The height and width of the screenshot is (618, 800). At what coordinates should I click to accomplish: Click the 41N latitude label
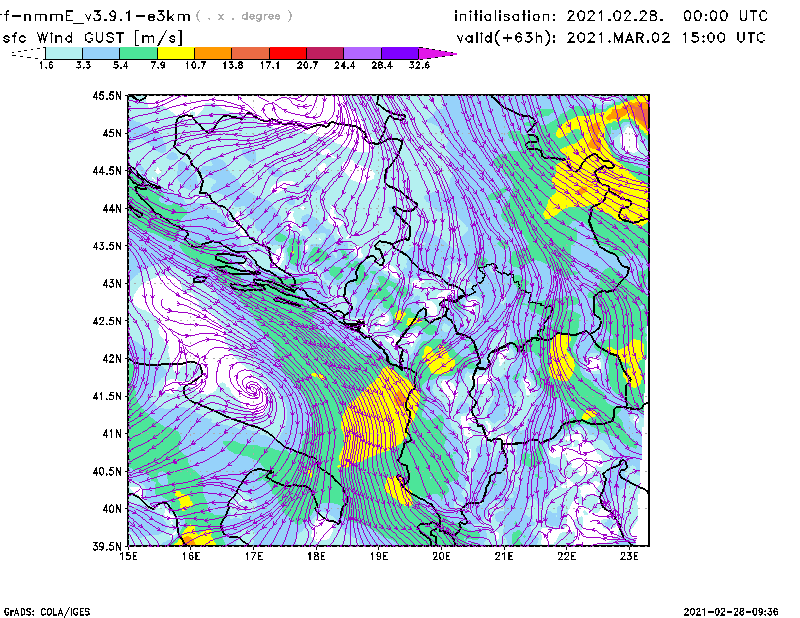pyautogui.click(x=112, y=434)
